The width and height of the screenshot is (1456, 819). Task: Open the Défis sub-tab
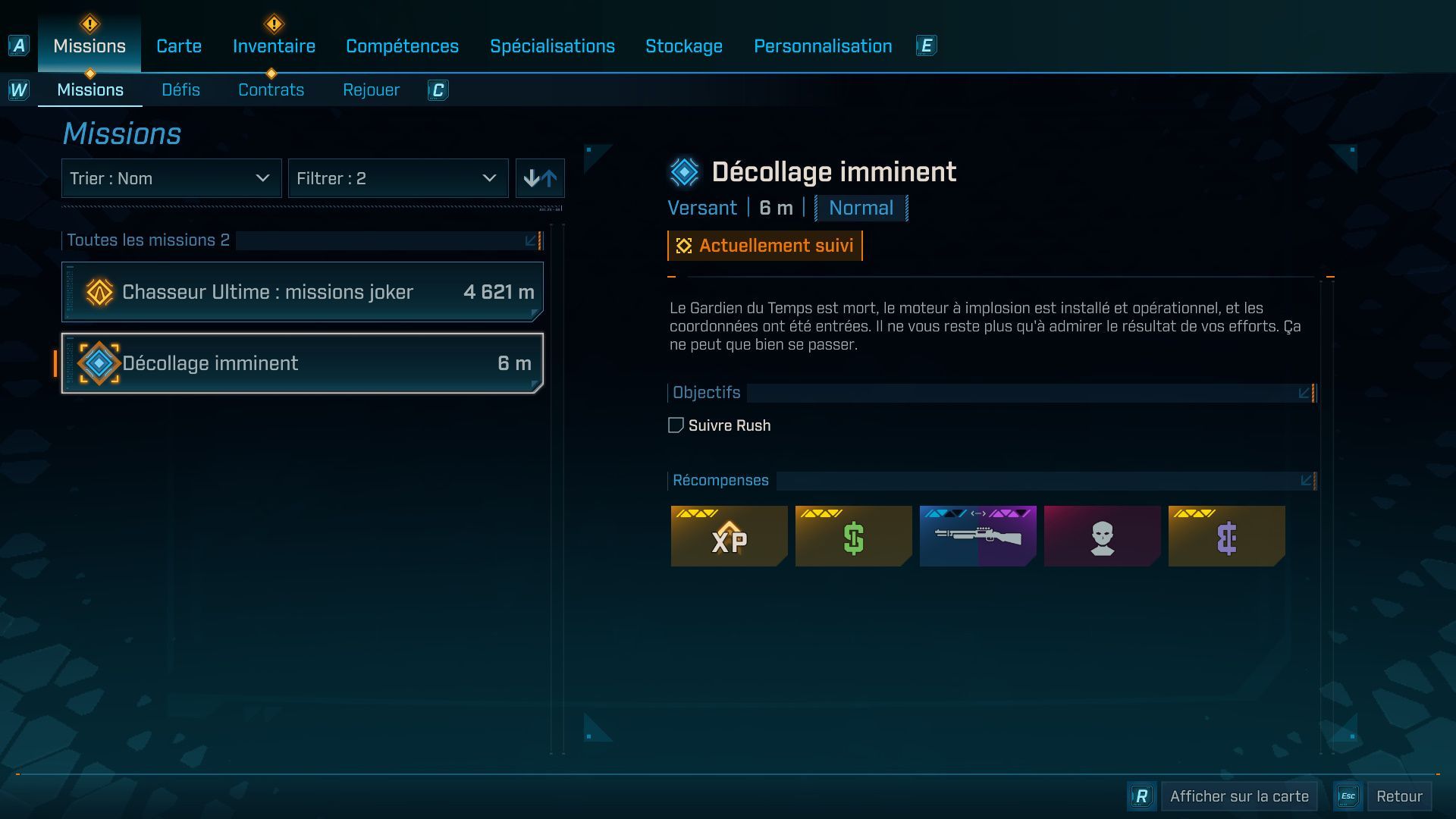tap(180, 89)
